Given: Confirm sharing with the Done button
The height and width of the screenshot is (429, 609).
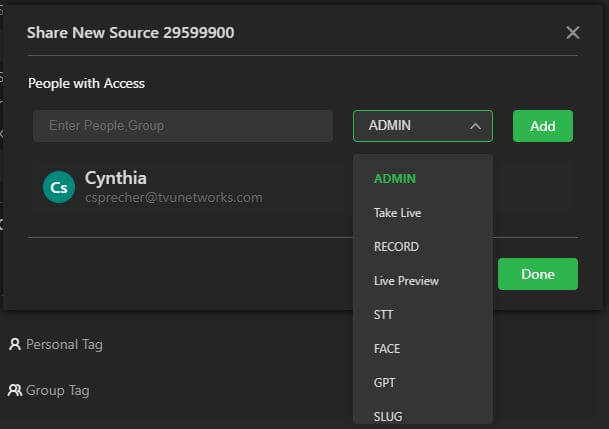Looking at the screenshot, I should (x=537, y=274).
